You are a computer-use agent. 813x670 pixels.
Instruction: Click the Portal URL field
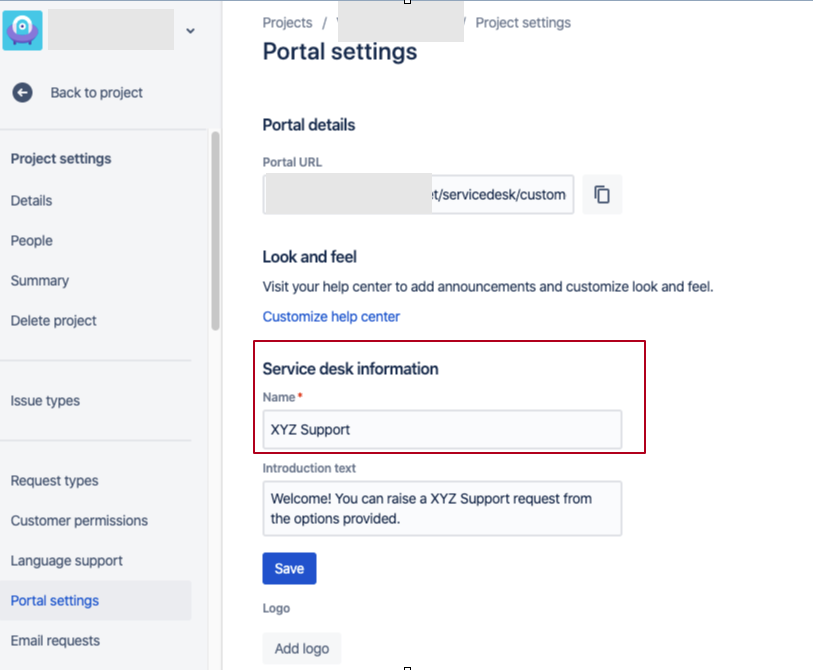[x=418, y=194]
